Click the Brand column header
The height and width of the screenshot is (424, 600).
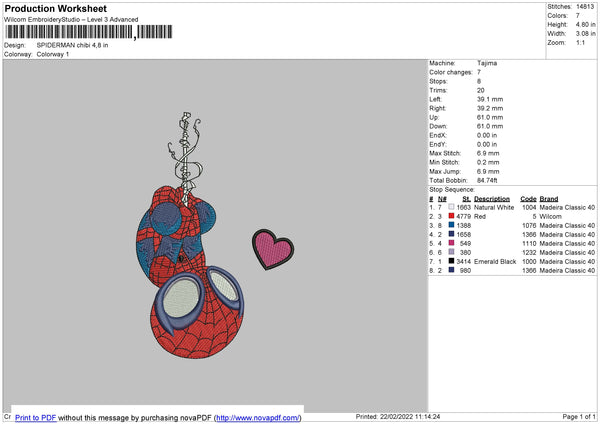(x=549, y=199)
